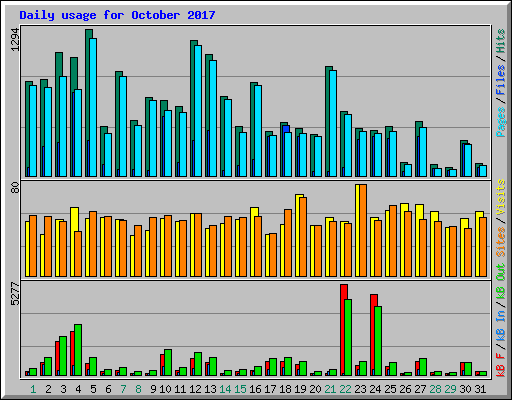Select day label 24 on the x-axis
512x400 pixels.
click(375, 389)
